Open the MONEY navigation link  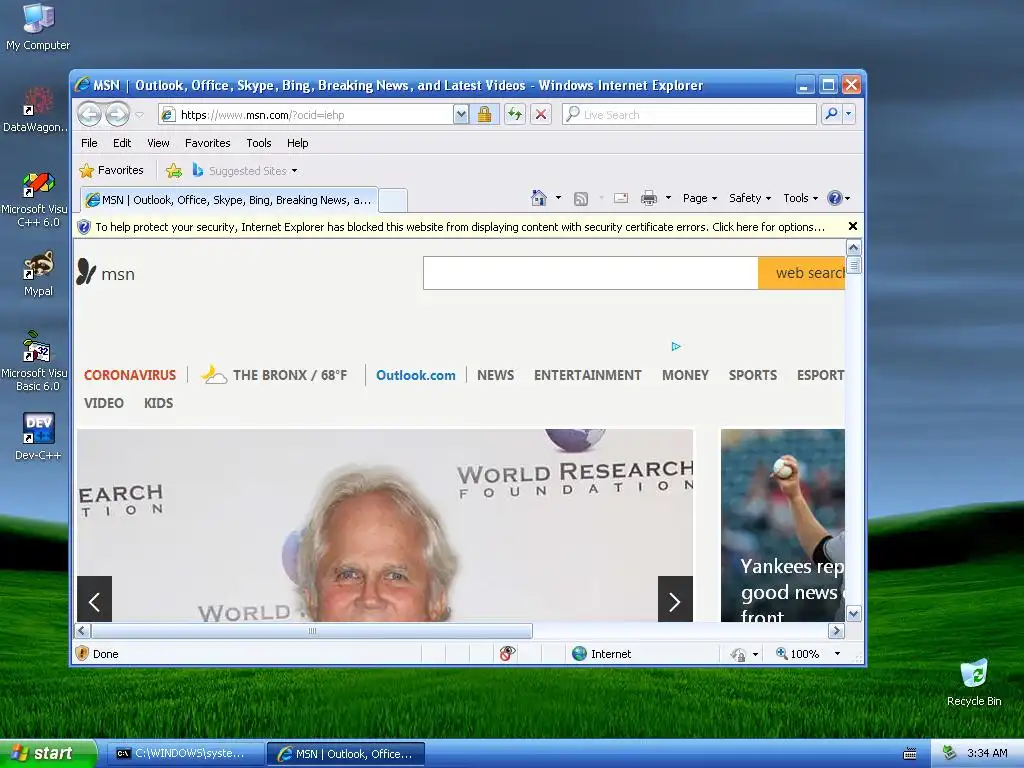click(685, 376)
